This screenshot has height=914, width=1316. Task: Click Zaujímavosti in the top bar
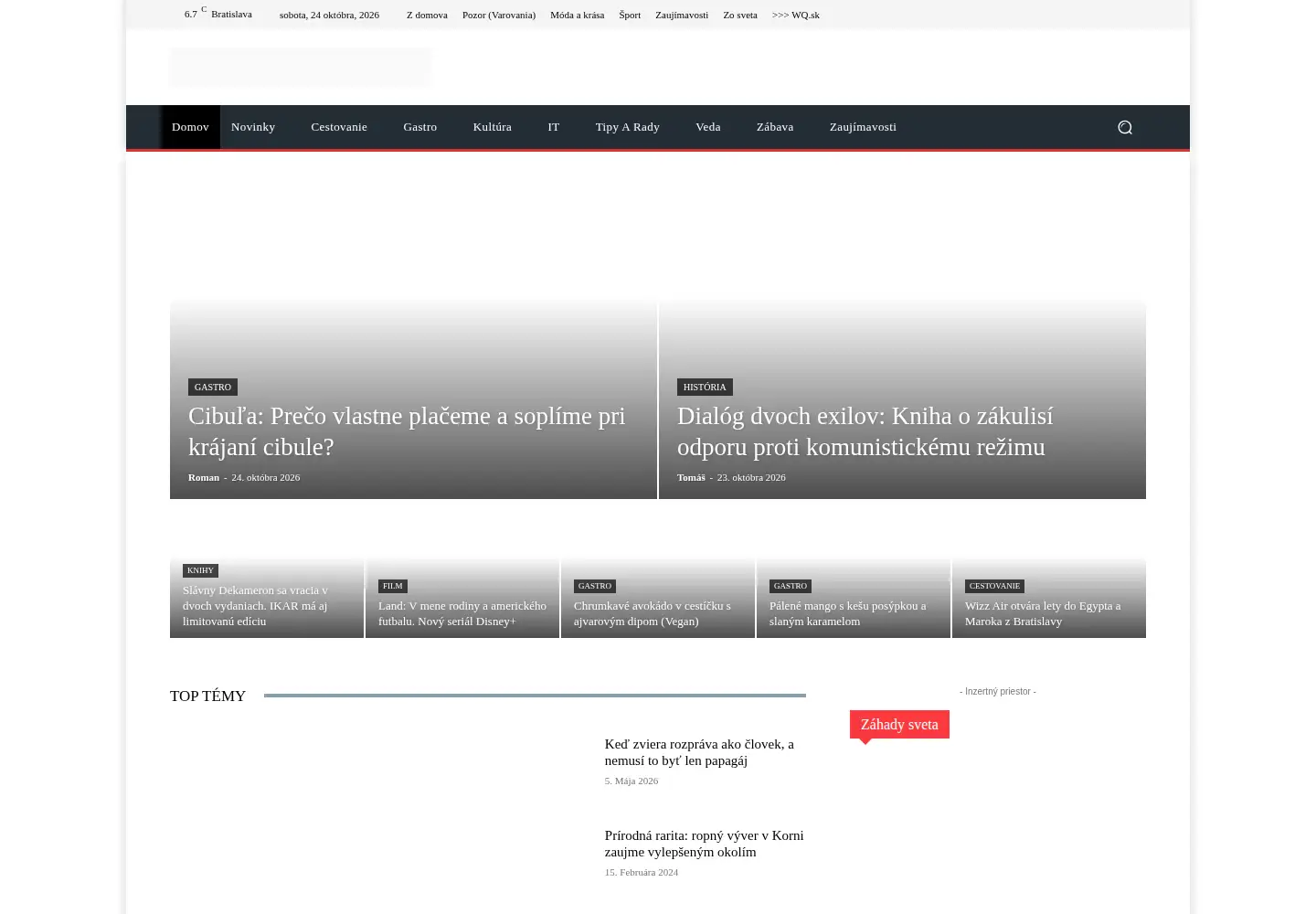pyautogui.click(x=682, y=15)
